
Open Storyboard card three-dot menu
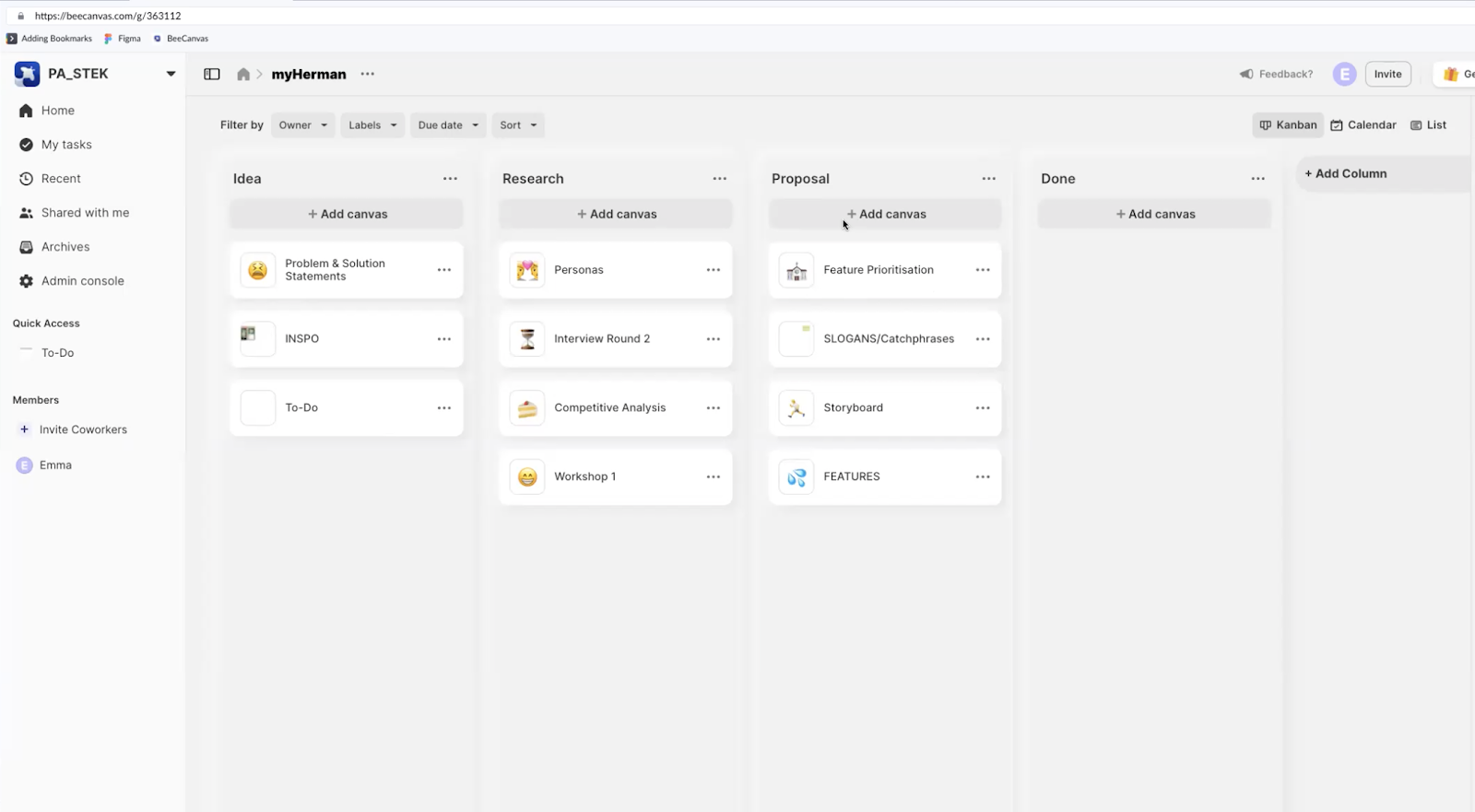[x=983, y=408]
